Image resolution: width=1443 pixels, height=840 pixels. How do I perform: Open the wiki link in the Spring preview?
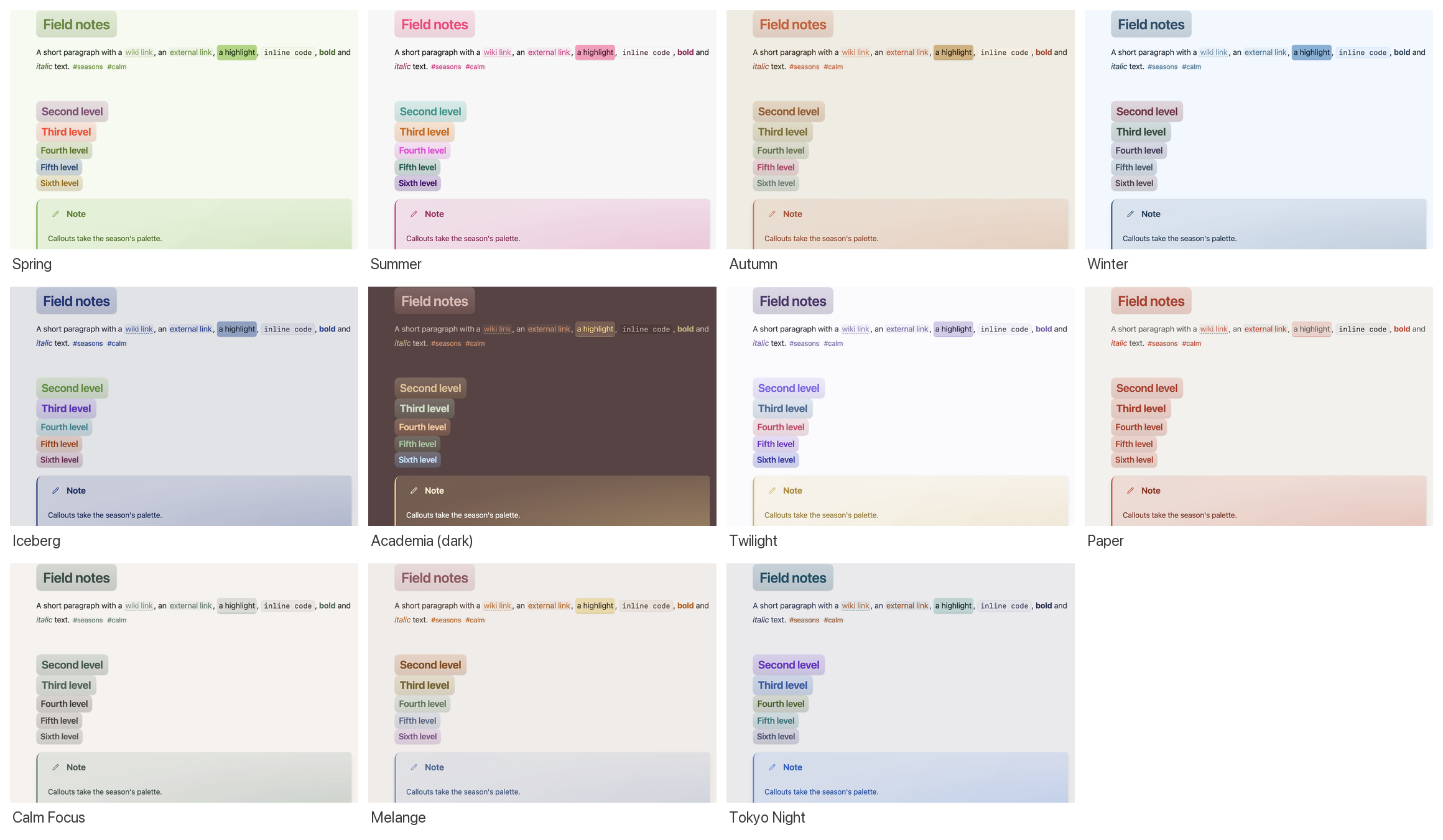(x=139, y=52)
